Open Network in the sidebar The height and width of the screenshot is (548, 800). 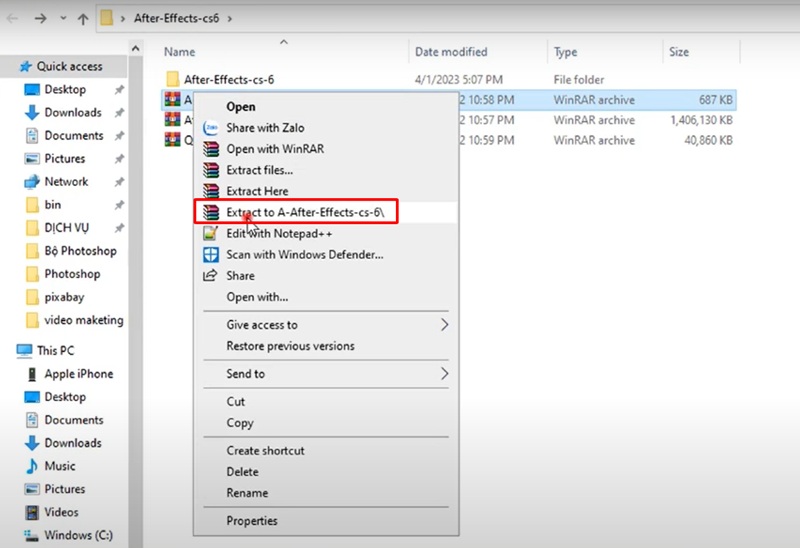pyautogui.click(x=66, y=181)
